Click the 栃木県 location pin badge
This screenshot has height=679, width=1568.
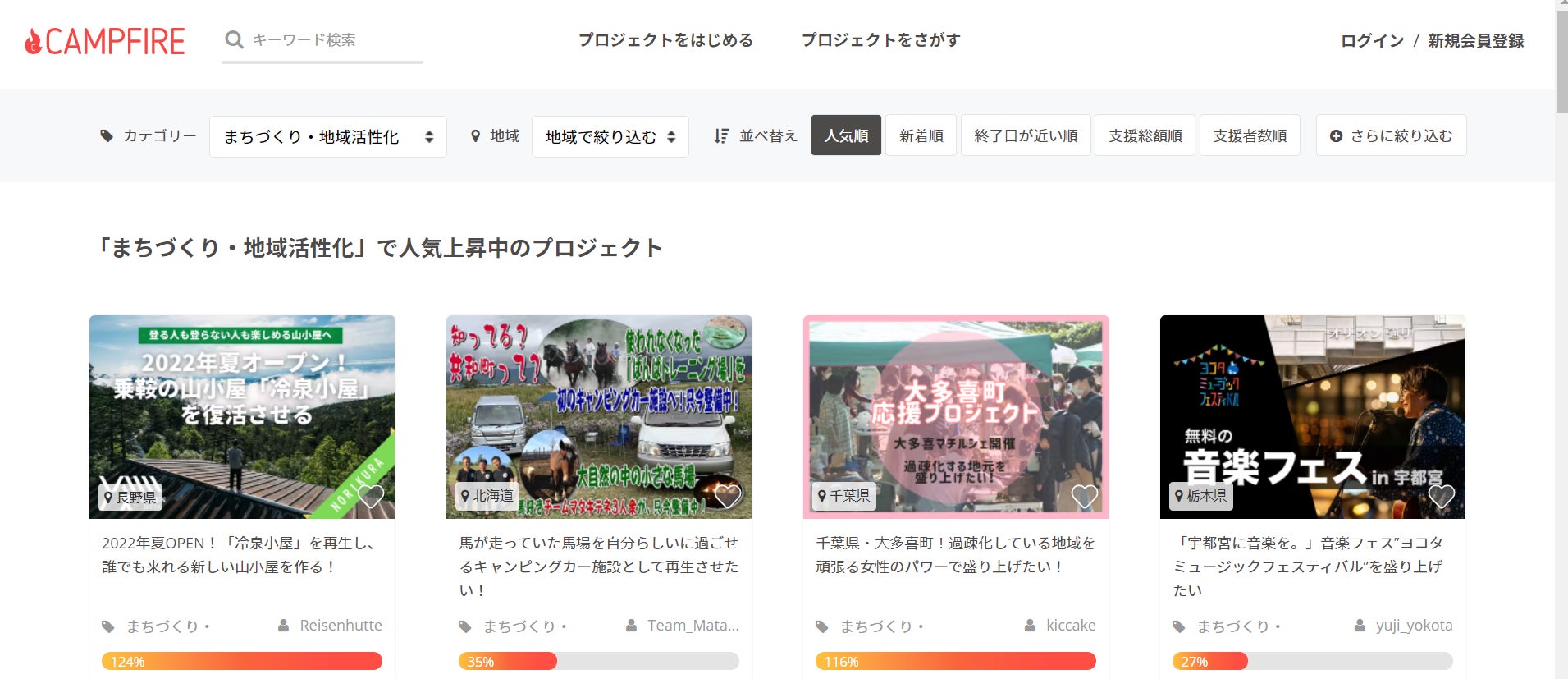1201,496
